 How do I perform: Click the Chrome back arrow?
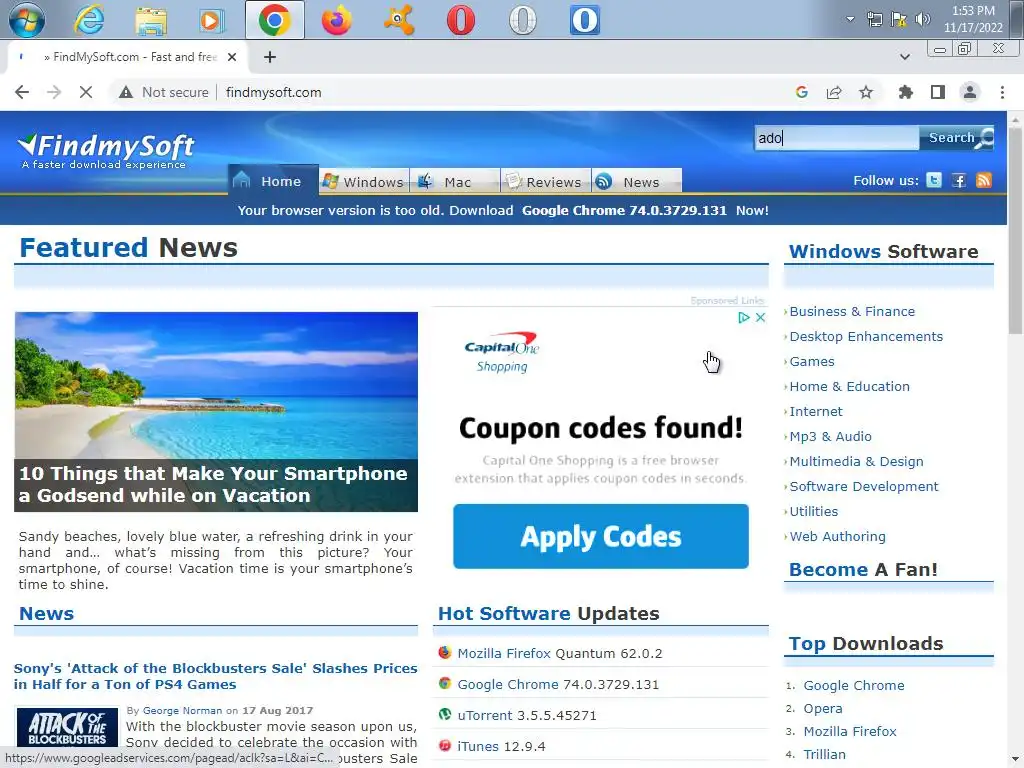click(22, 92)
